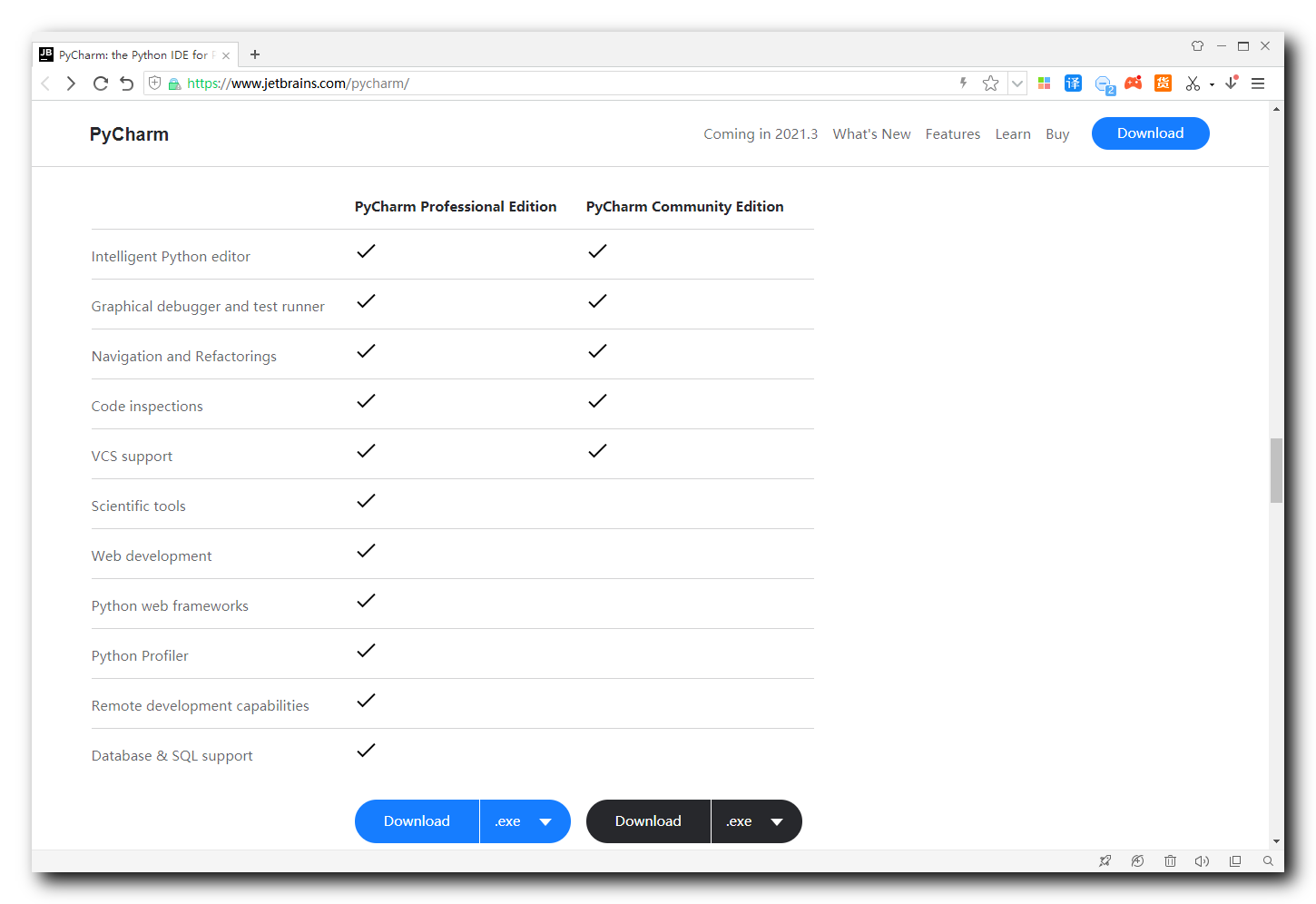Click the Python web frameworks row label
1316x904 pixels.
tap(170, 606)
